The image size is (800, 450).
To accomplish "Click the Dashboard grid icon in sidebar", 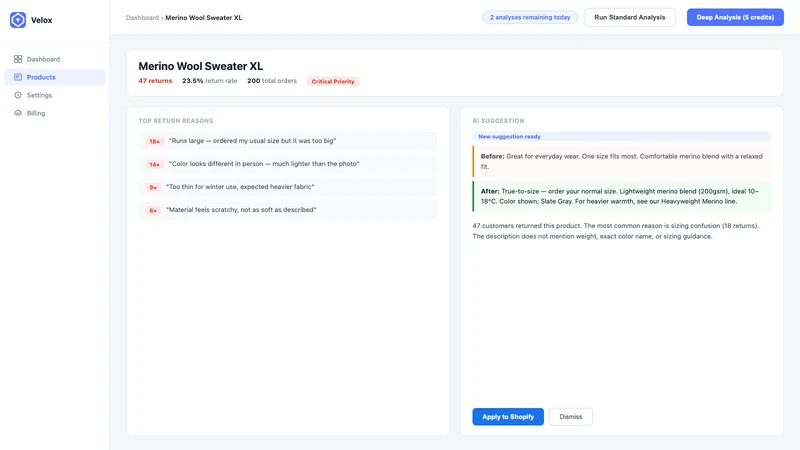I will (x=18, y=59).
